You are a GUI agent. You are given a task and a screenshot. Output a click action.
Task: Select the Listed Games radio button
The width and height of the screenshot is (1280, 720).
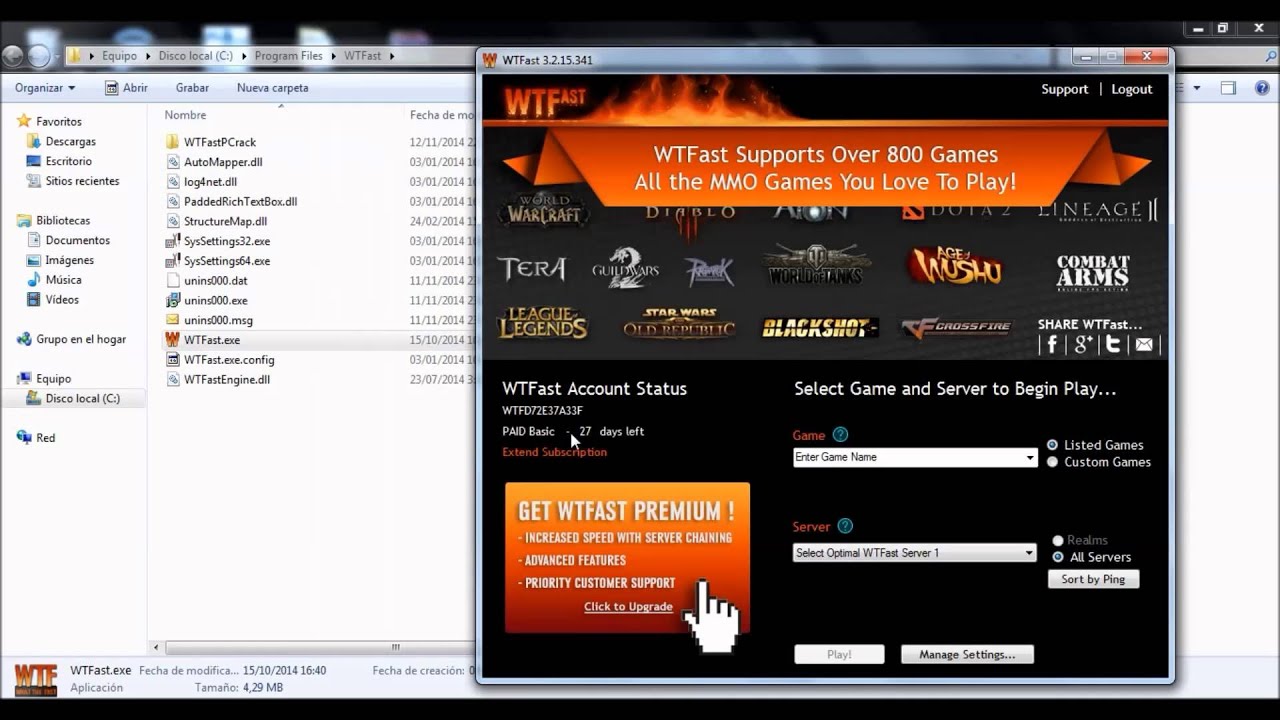coord(1052,445)
